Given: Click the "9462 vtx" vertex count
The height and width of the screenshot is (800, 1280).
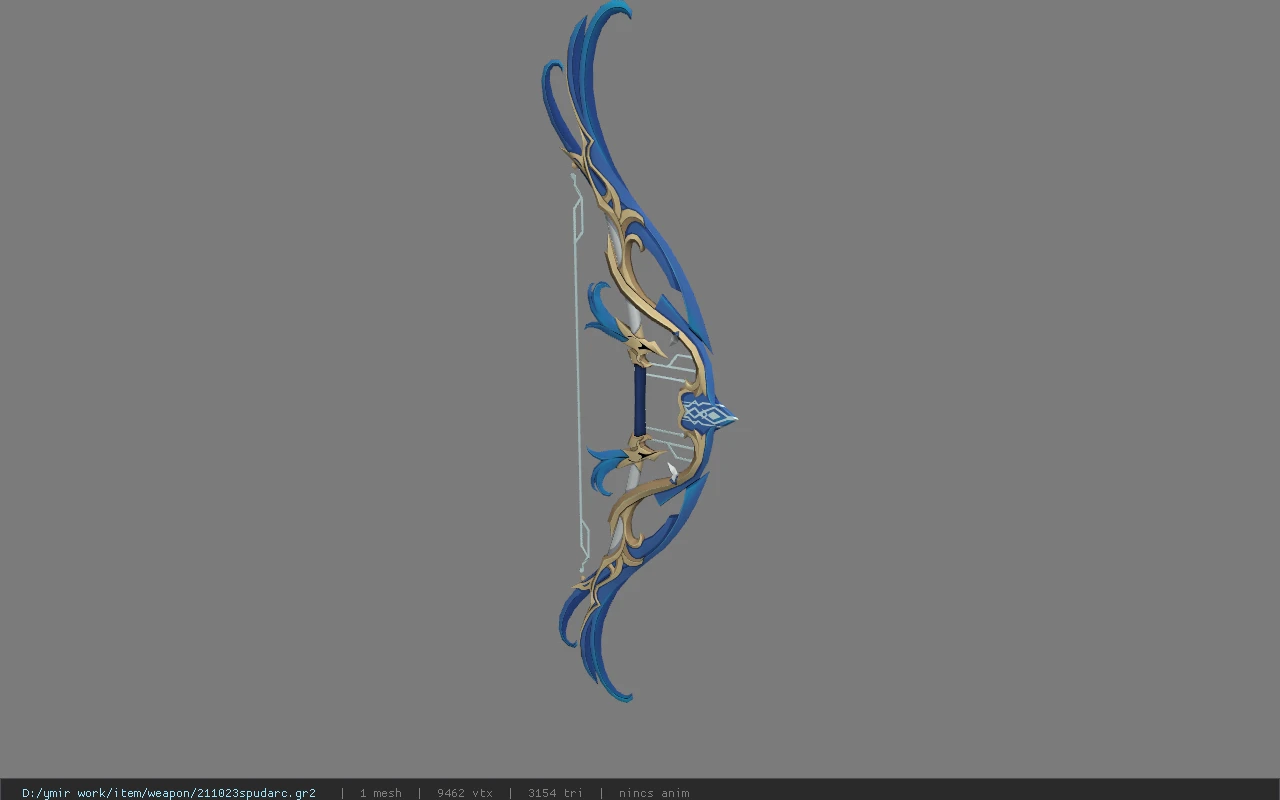Looking at the screenshot, I should pos(465,793).
